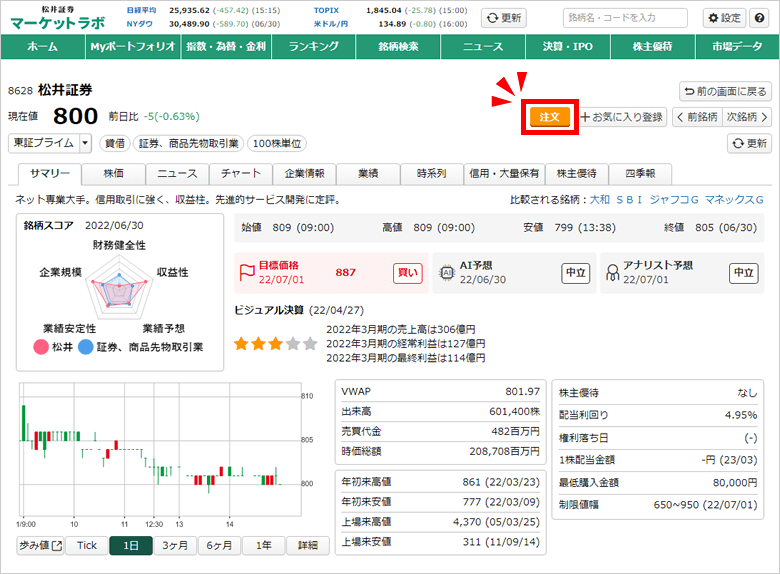
Task: Open 株主優待 in the green navigation bar
Action: 653,47
